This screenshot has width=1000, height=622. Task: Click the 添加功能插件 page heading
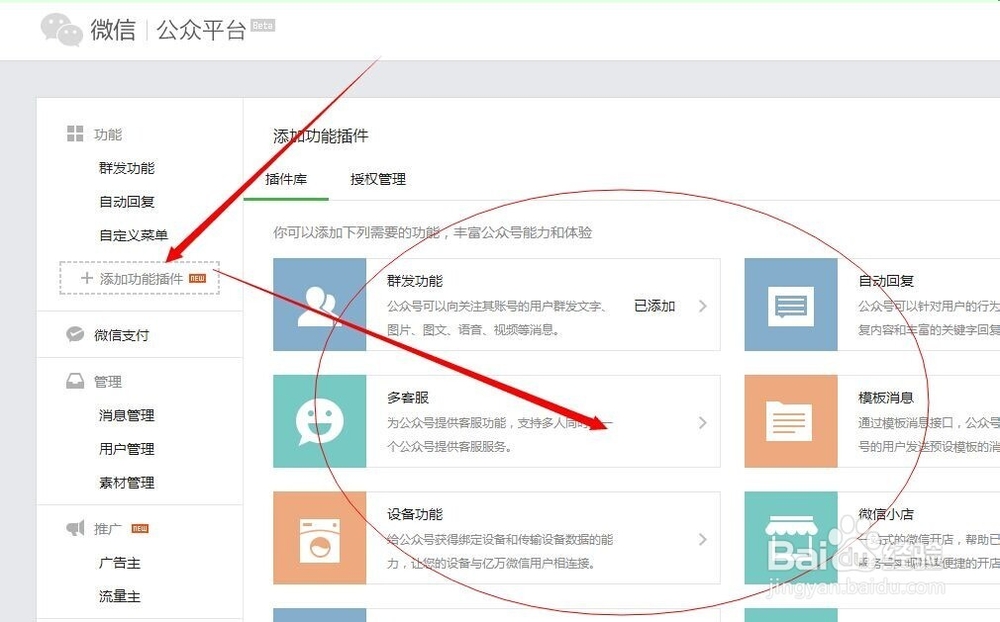[x=321, y=136]
